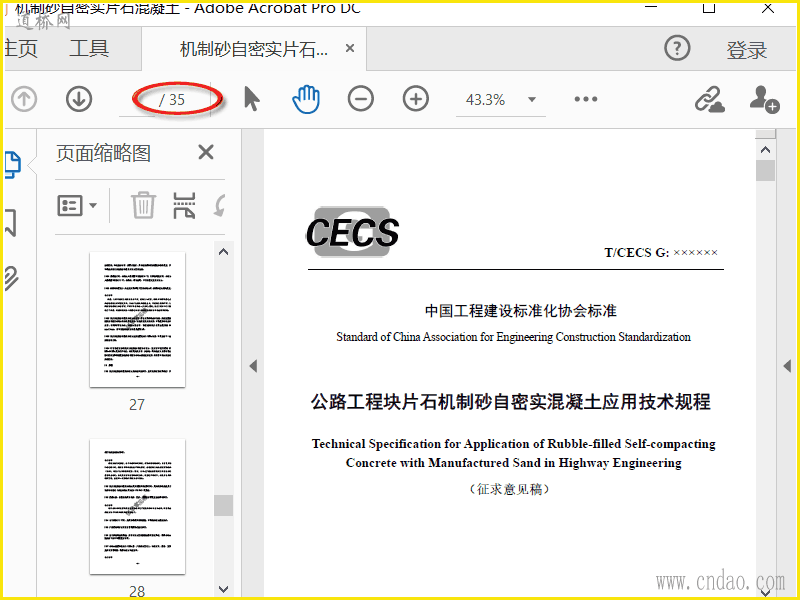The width and height of the screenshot is (800, 600).
Task: Switch to the 主页 home tab
Action: (x=20, y=49)
